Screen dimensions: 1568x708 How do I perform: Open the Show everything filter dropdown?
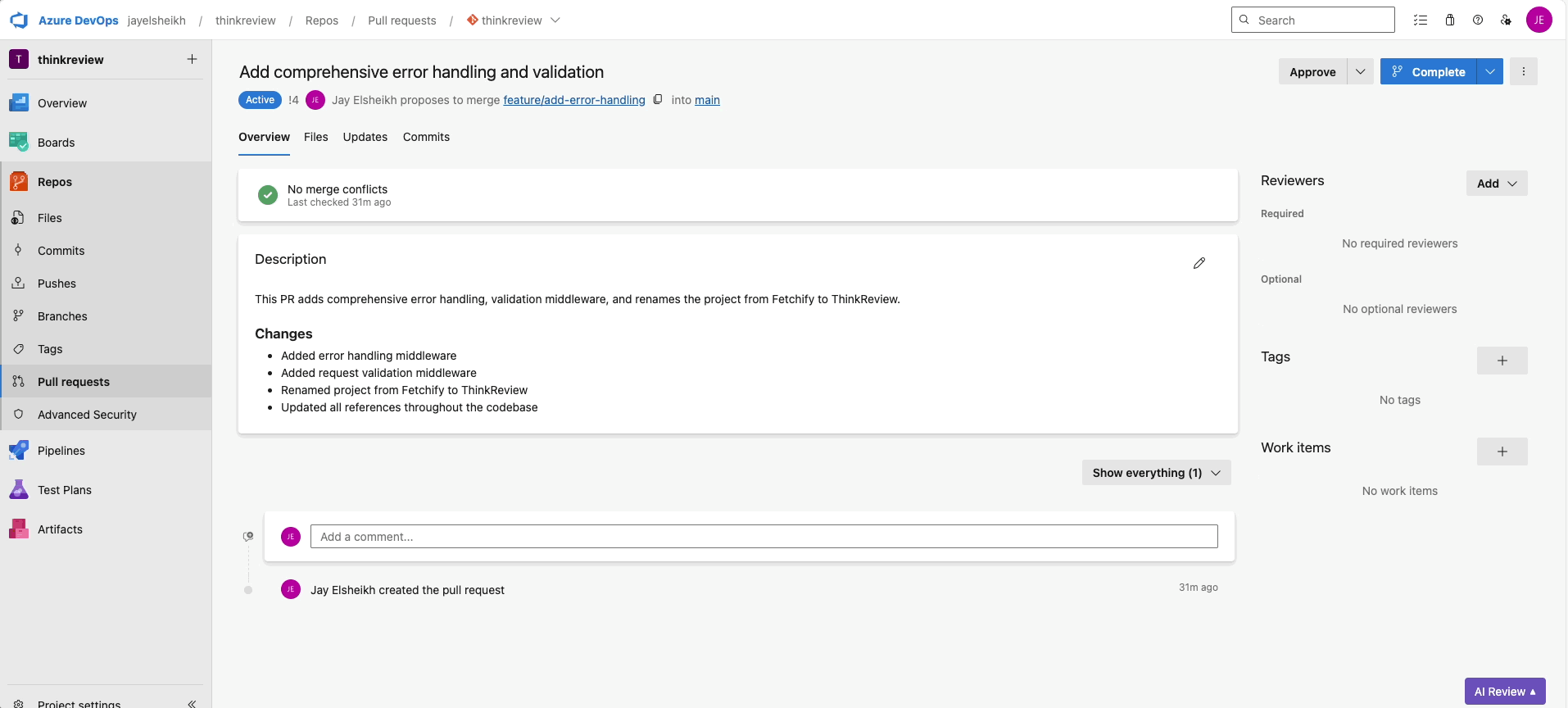1156,473
